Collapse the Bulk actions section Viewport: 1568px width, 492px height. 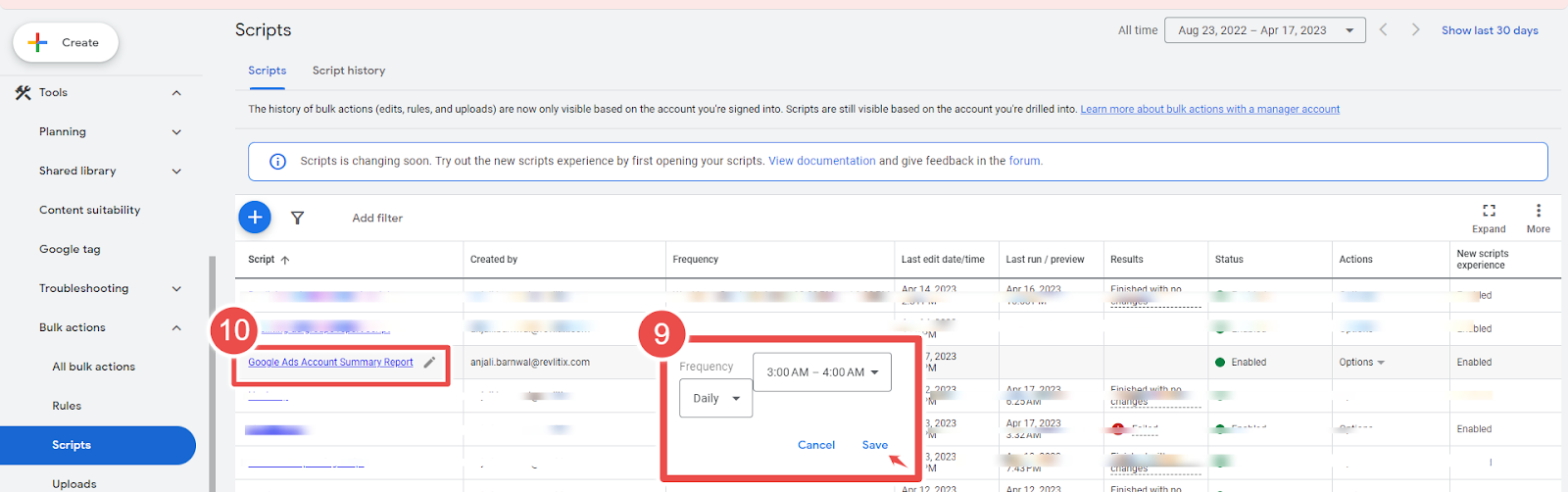click(x=176, y=328)
